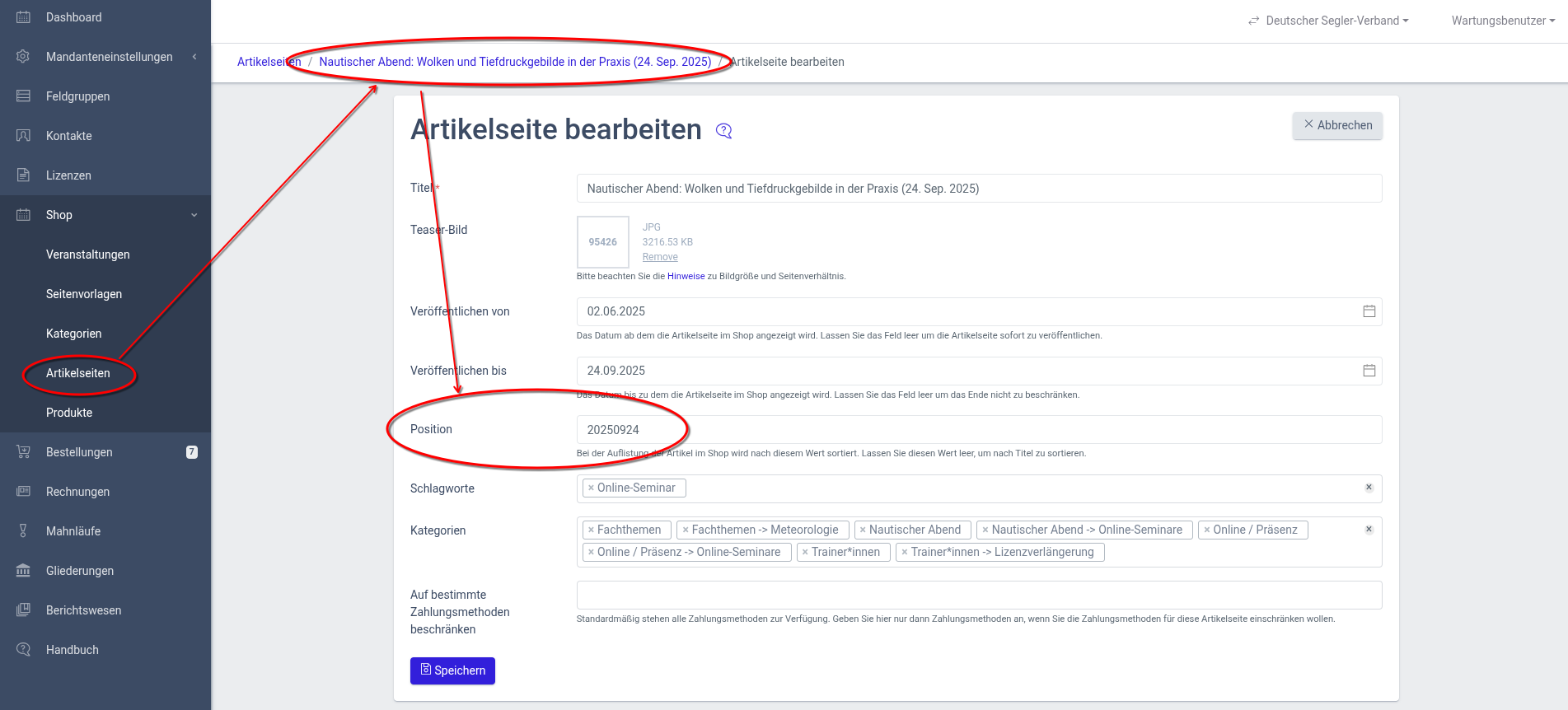Open Veranstaltungen in the sidebar
Image resolution: width=1568 pixels, height=710 pixels.
[88, 255]
